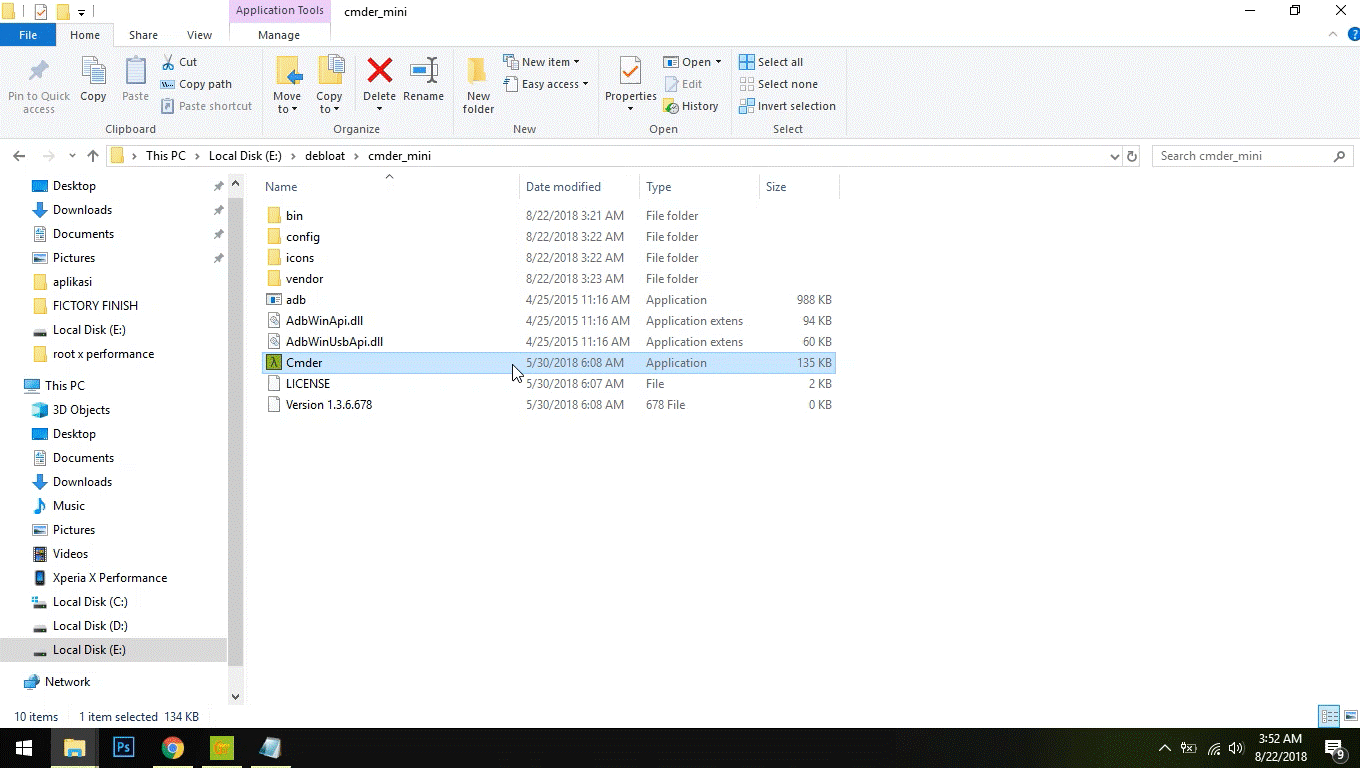1360x768 pixels.
Task: Refresh the current folder
Action: (1132, 156)
